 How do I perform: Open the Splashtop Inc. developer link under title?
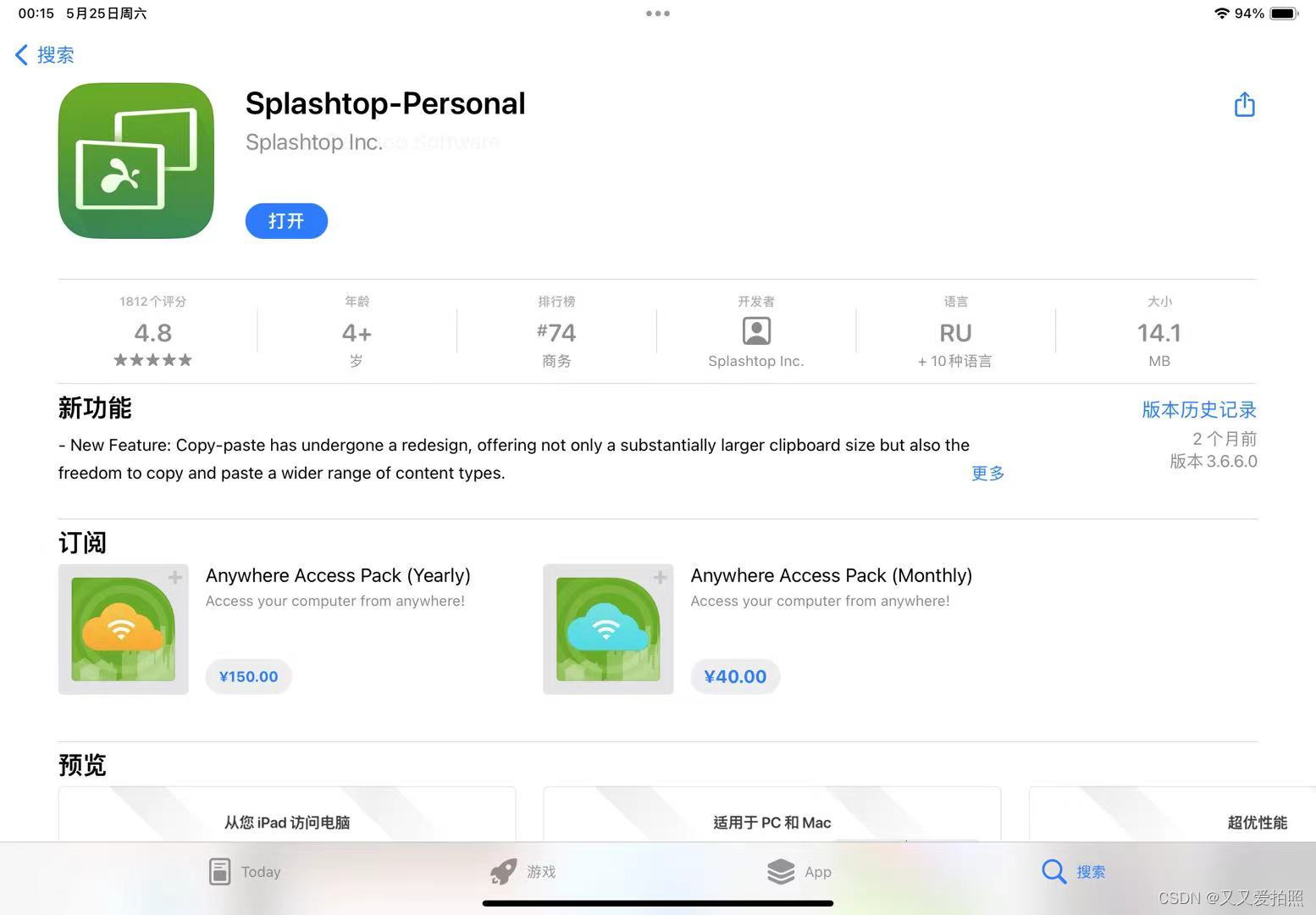[314, 142]
